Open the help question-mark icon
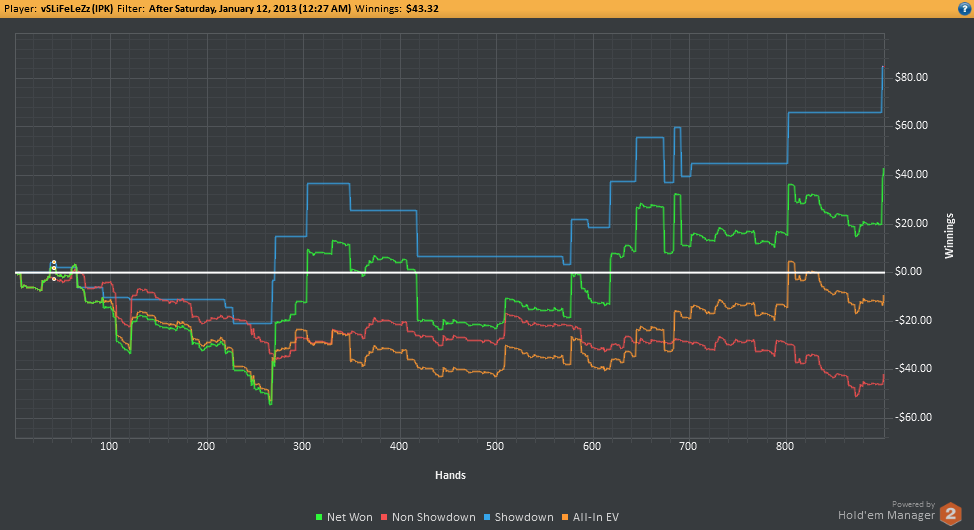 (x=965, y=9)
